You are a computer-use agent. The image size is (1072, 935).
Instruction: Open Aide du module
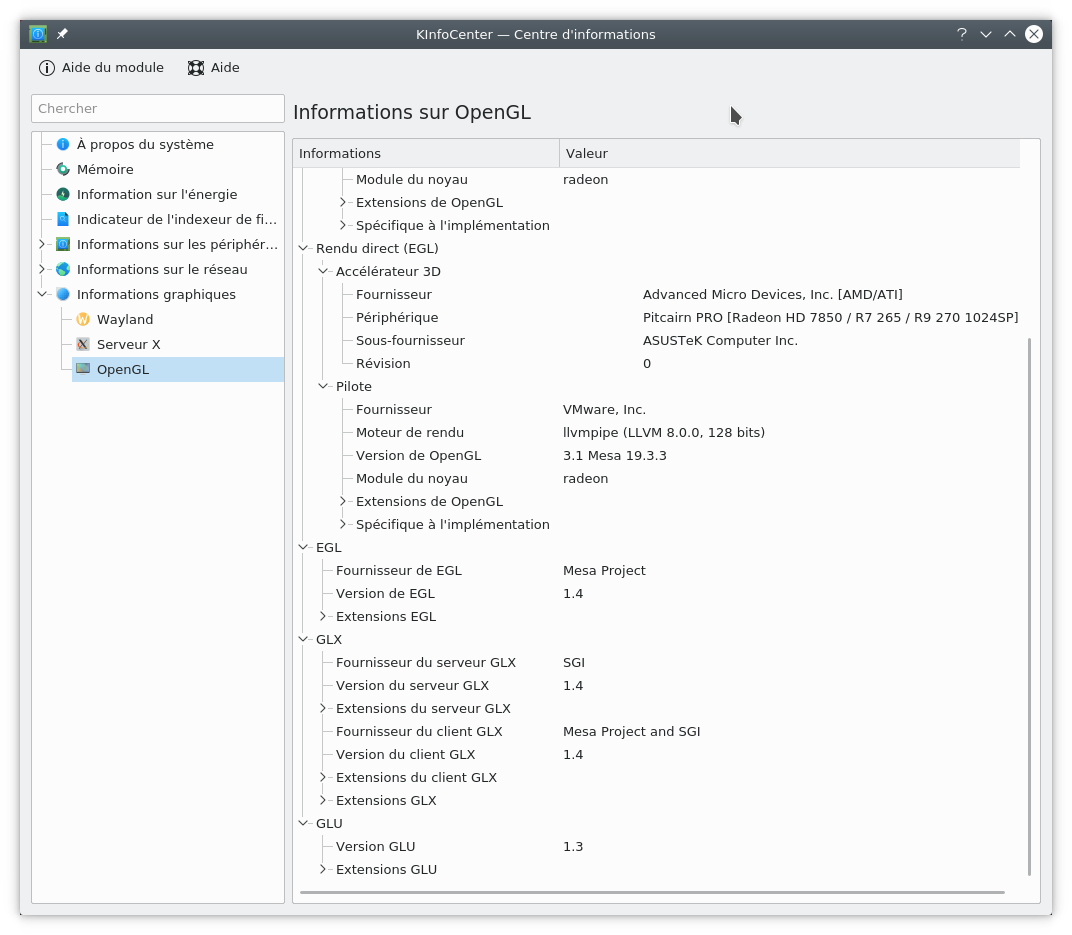(101, 68)
